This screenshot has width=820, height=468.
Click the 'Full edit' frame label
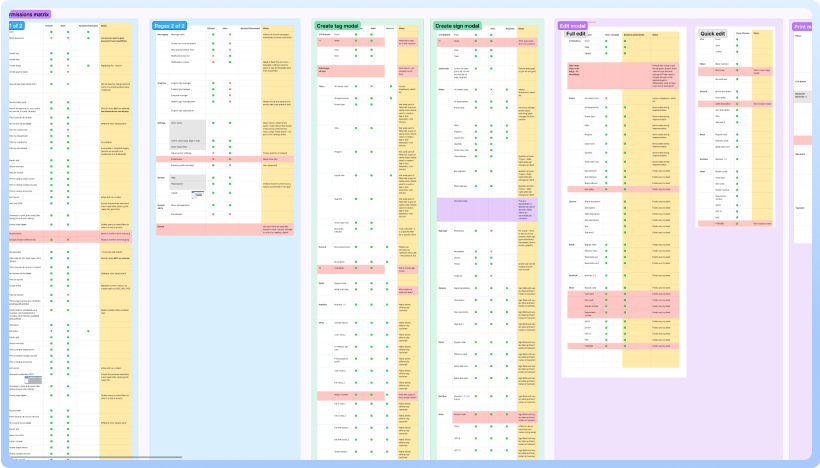576,33
